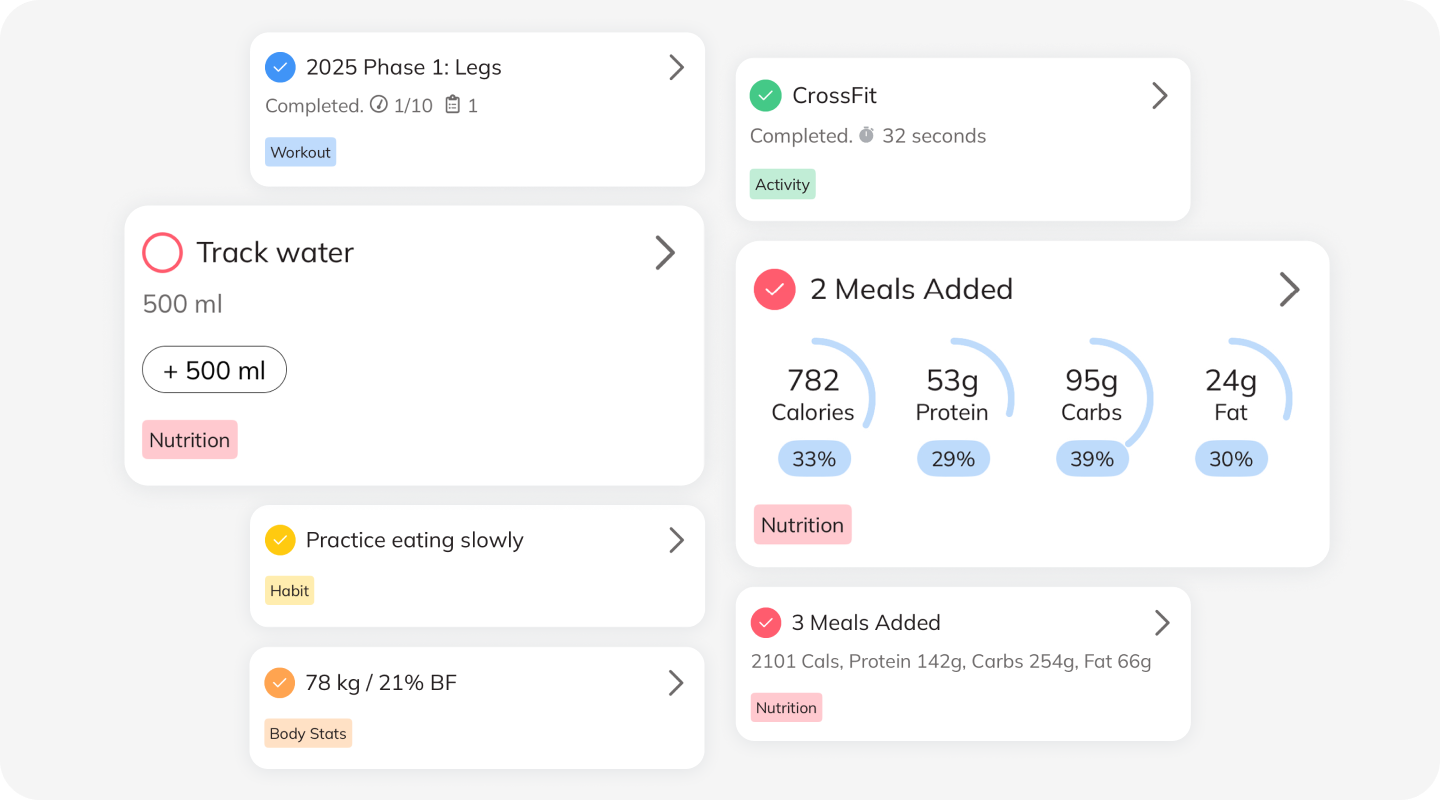
Task: Expand the Track water card chevron
Action: [x=665, y=253]
